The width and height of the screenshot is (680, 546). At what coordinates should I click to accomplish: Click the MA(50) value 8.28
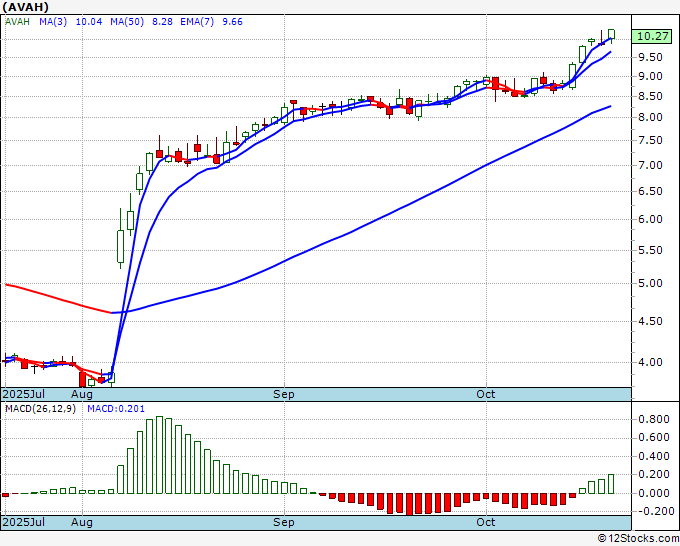[x=162, y=22]
